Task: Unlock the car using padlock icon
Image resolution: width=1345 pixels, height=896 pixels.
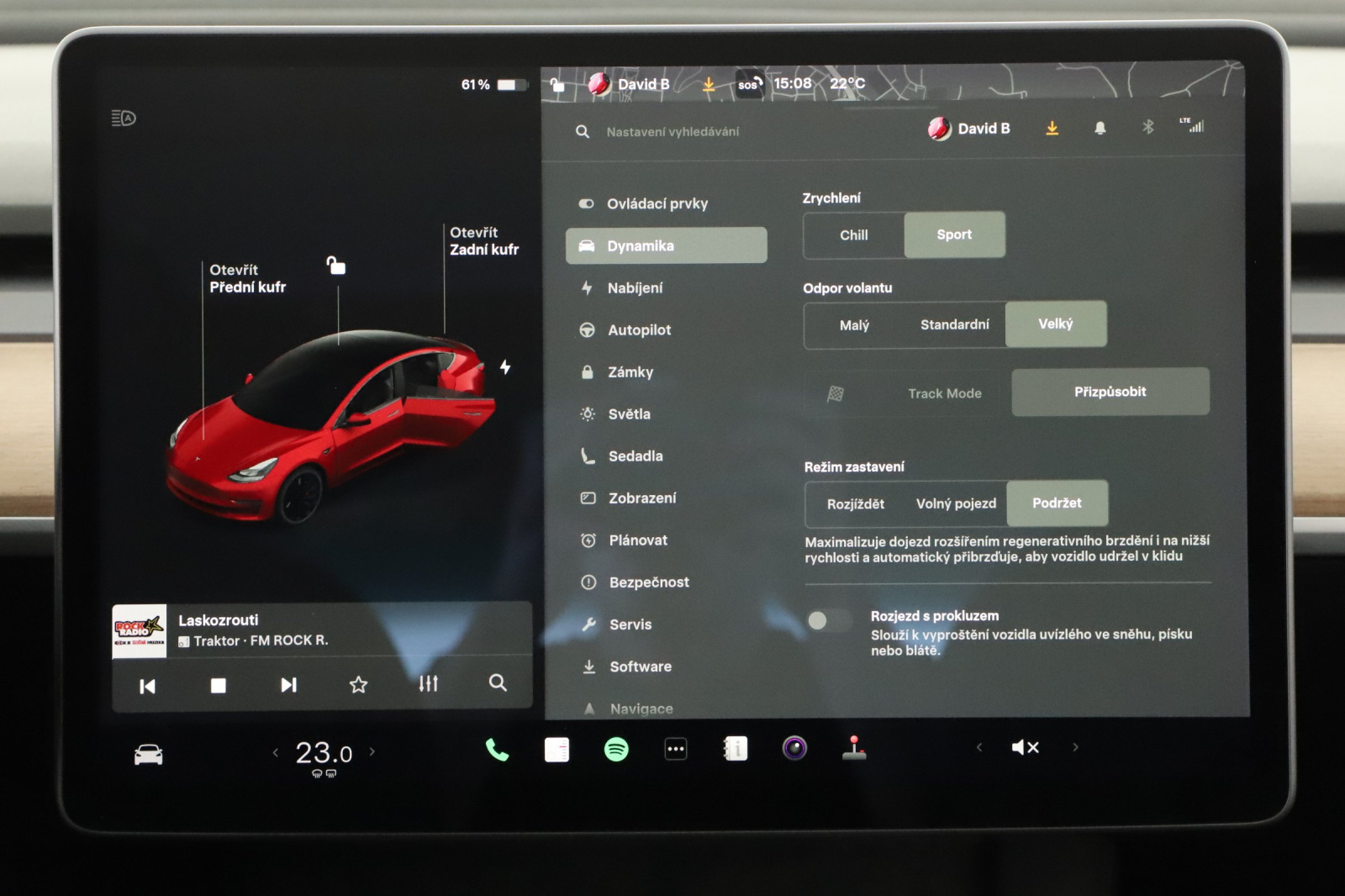Action: 336,266
